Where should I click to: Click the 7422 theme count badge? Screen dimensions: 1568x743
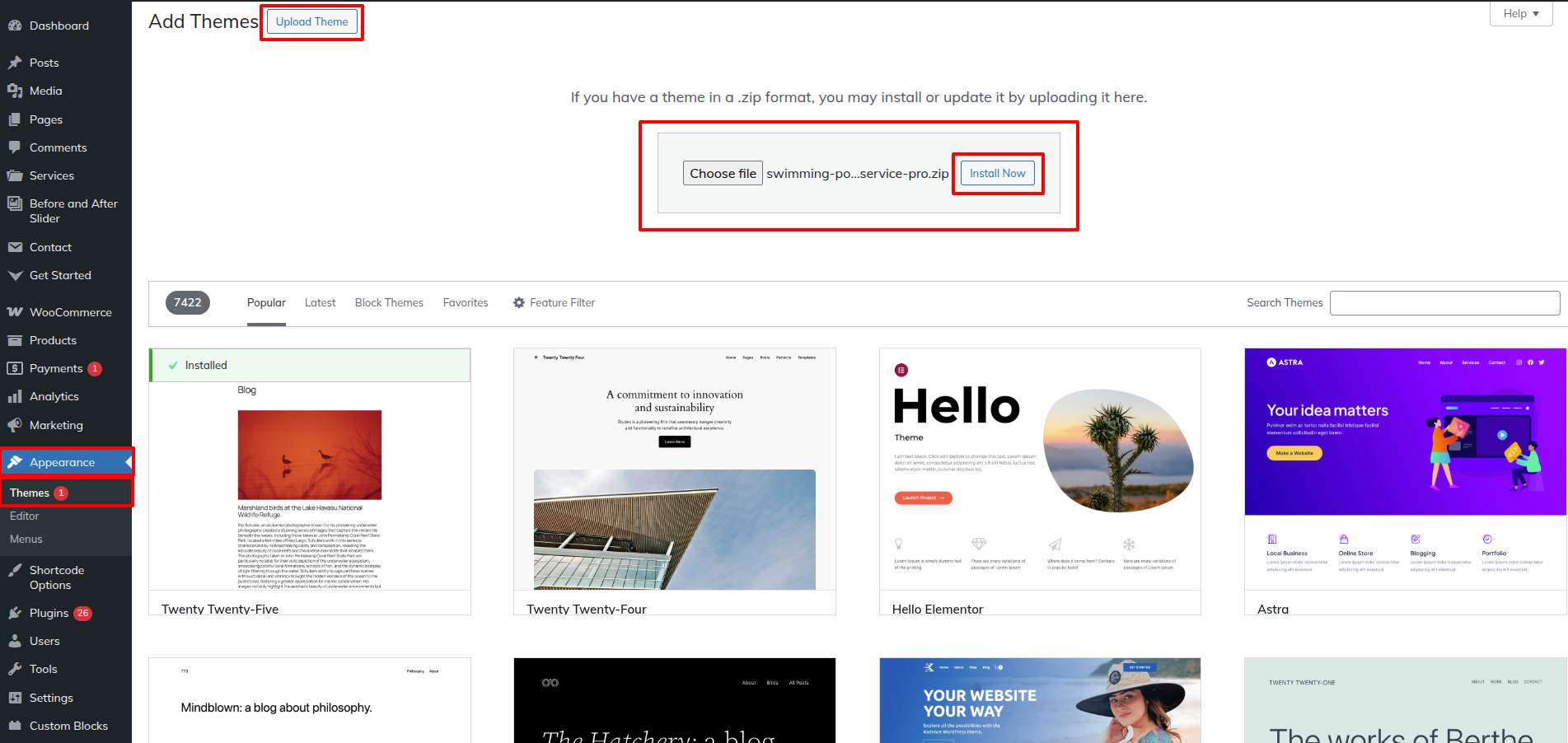tap(188, 302)
